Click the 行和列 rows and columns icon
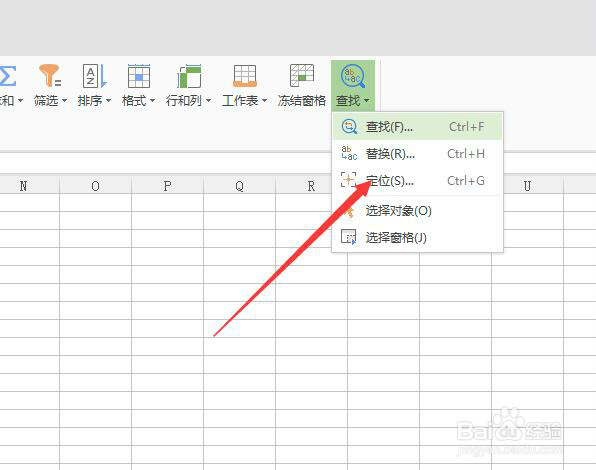The width and height of the screenshot is (596, 470). [x=189, y=76]
